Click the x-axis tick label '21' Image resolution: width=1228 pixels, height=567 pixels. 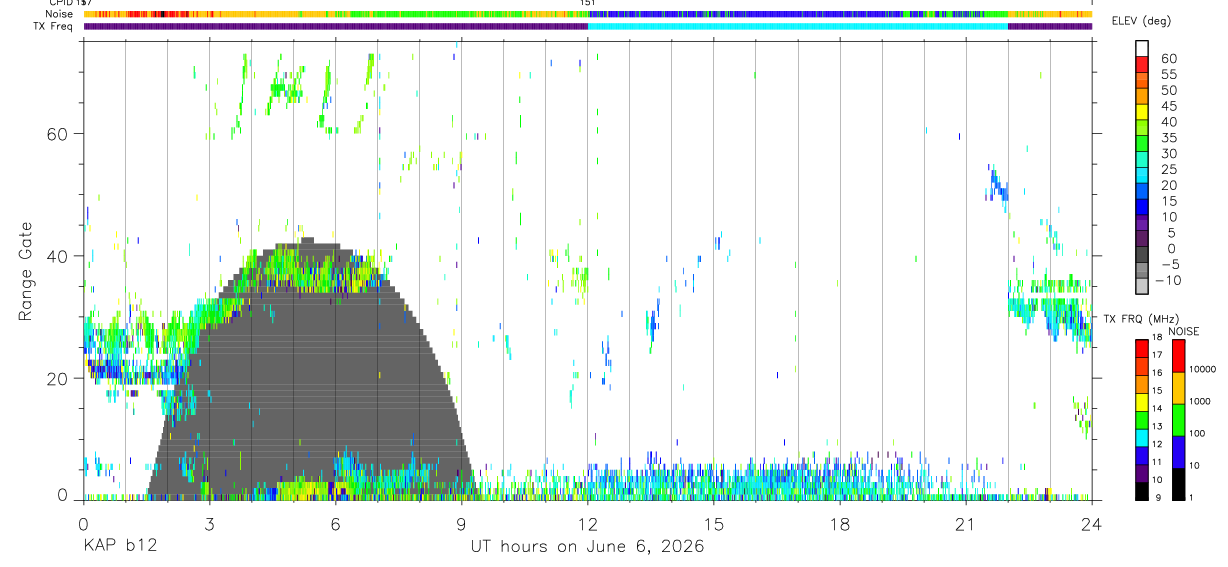click(965, 524)
